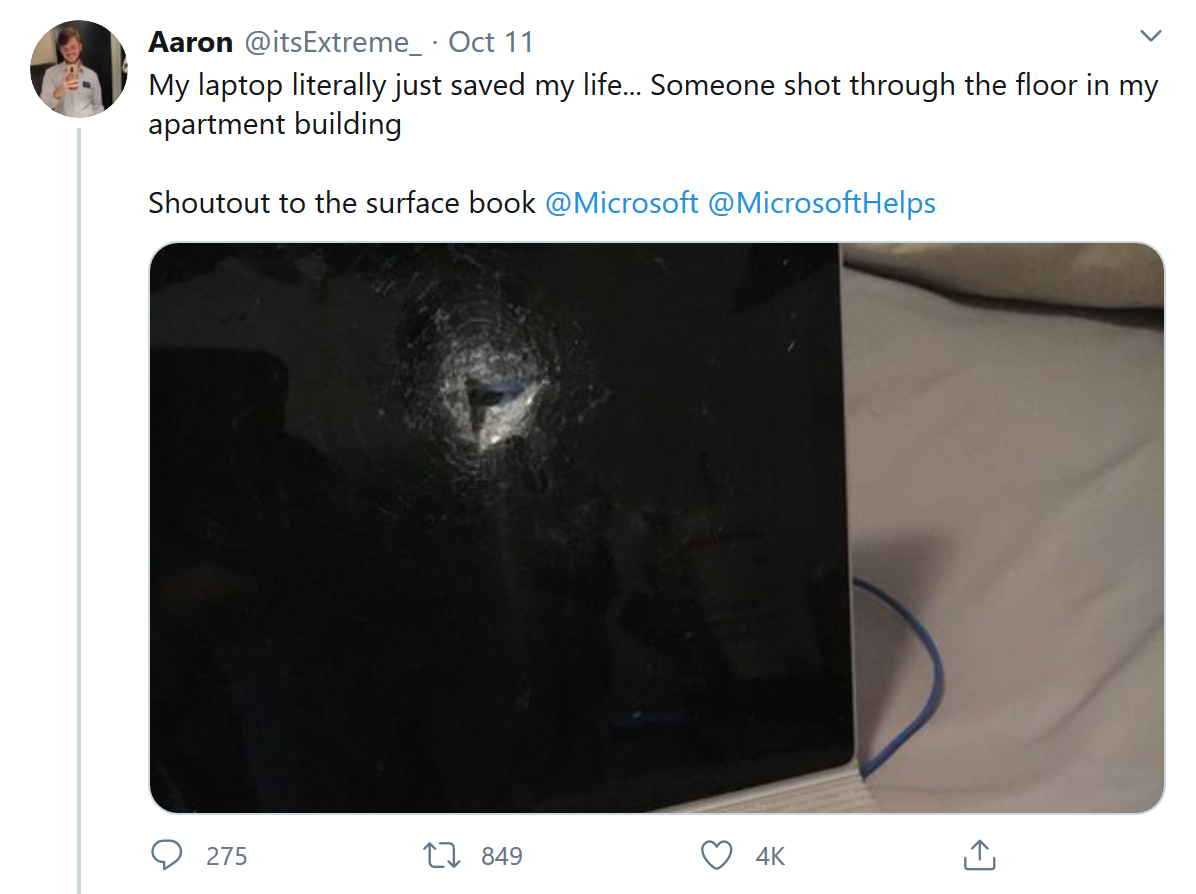Click the "Shoutout to the surface book" text
Screen dimensions: 1196x894
click(342, 203)
